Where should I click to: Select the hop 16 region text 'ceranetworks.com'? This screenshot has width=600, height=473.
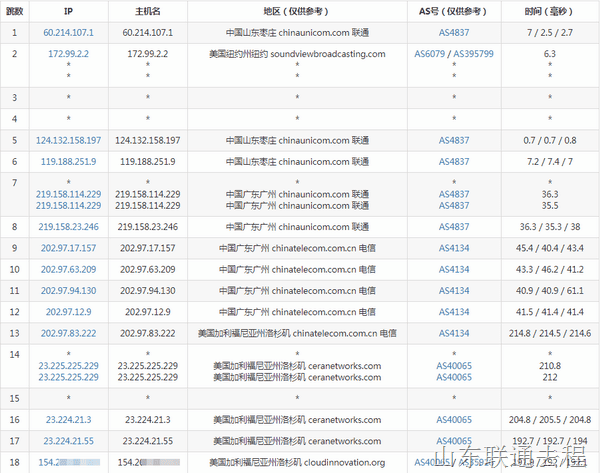344,420
